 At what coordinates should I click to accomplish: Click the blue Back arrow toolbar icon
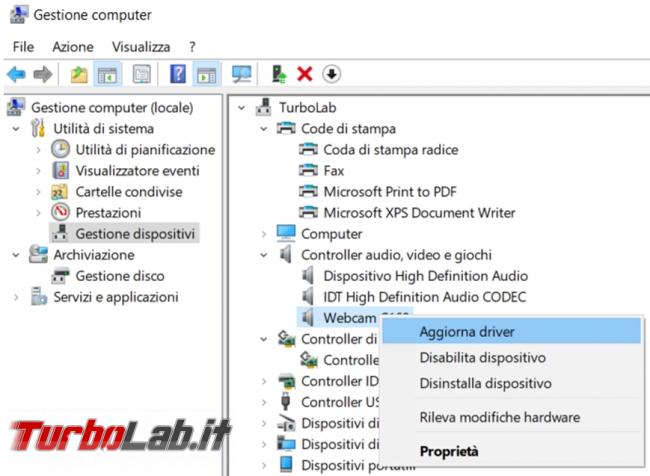pos(17,75)
